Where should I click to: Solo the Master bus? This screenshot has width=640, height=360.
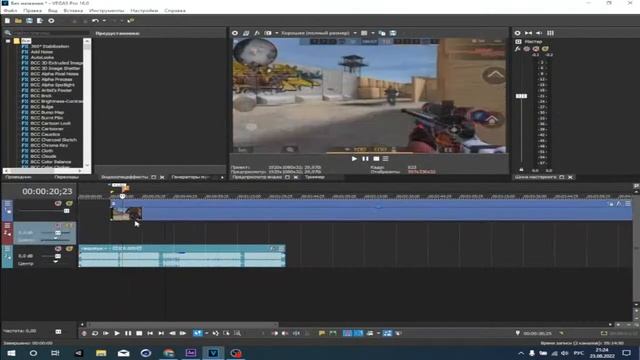[x=545, y=49]
